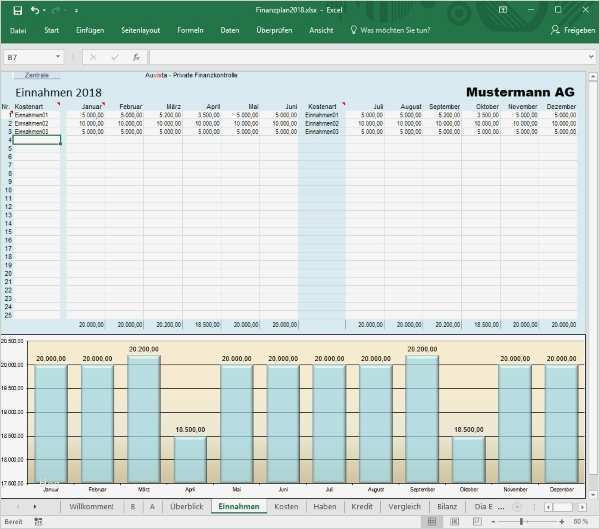The height and width of the screenshot is (529, 600).
Task: Switch to the Kosten sheet tab
Action: (x=286, y=507)
